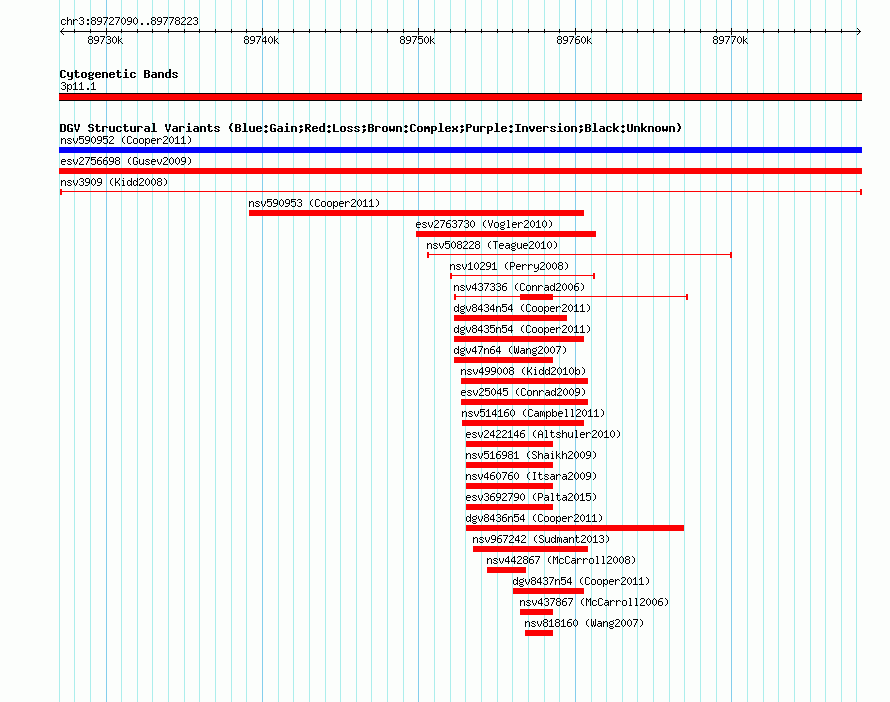
Task: Click the red 3p11.1 cytogenetic band bar
Action: click(460, 97)
